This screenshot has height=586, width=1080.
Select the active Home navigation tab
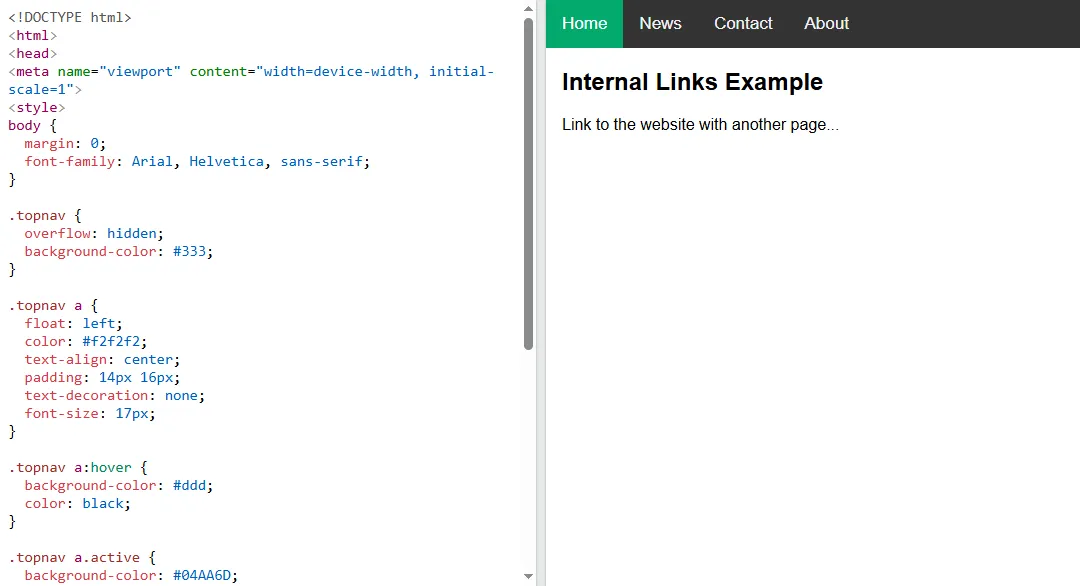(584, 23)
